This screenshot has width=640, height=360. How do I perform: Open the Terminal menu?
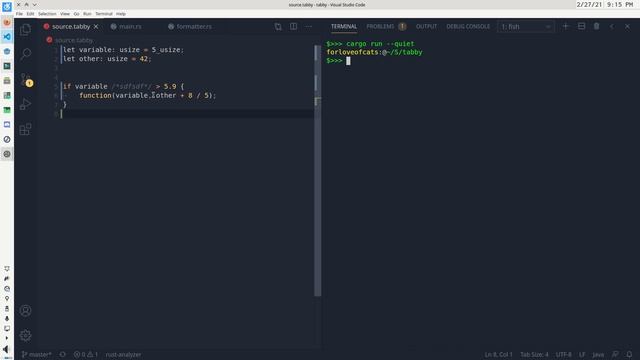[104, 14]
